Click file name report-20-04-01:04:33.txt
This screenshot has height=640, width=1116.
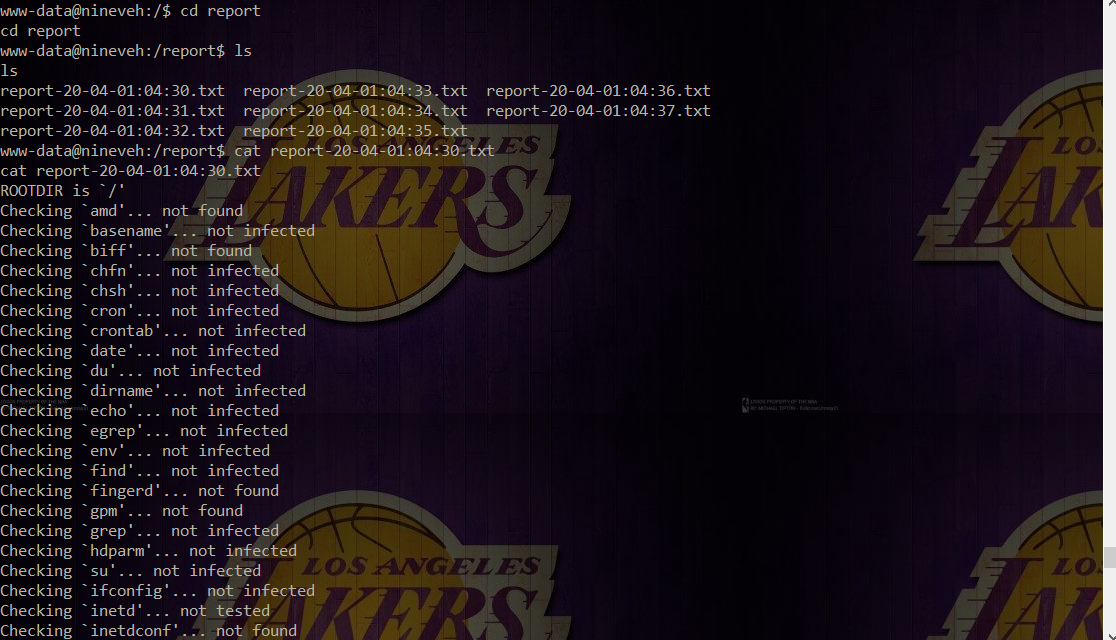(355, 91)
